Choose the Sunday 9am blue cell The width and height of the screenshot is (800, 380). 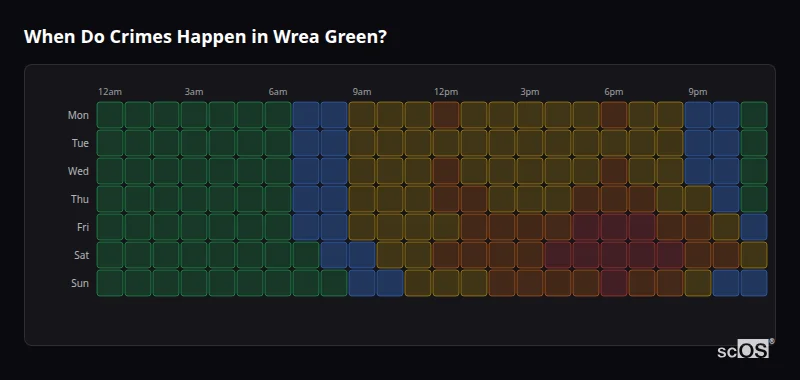(362, 283)
